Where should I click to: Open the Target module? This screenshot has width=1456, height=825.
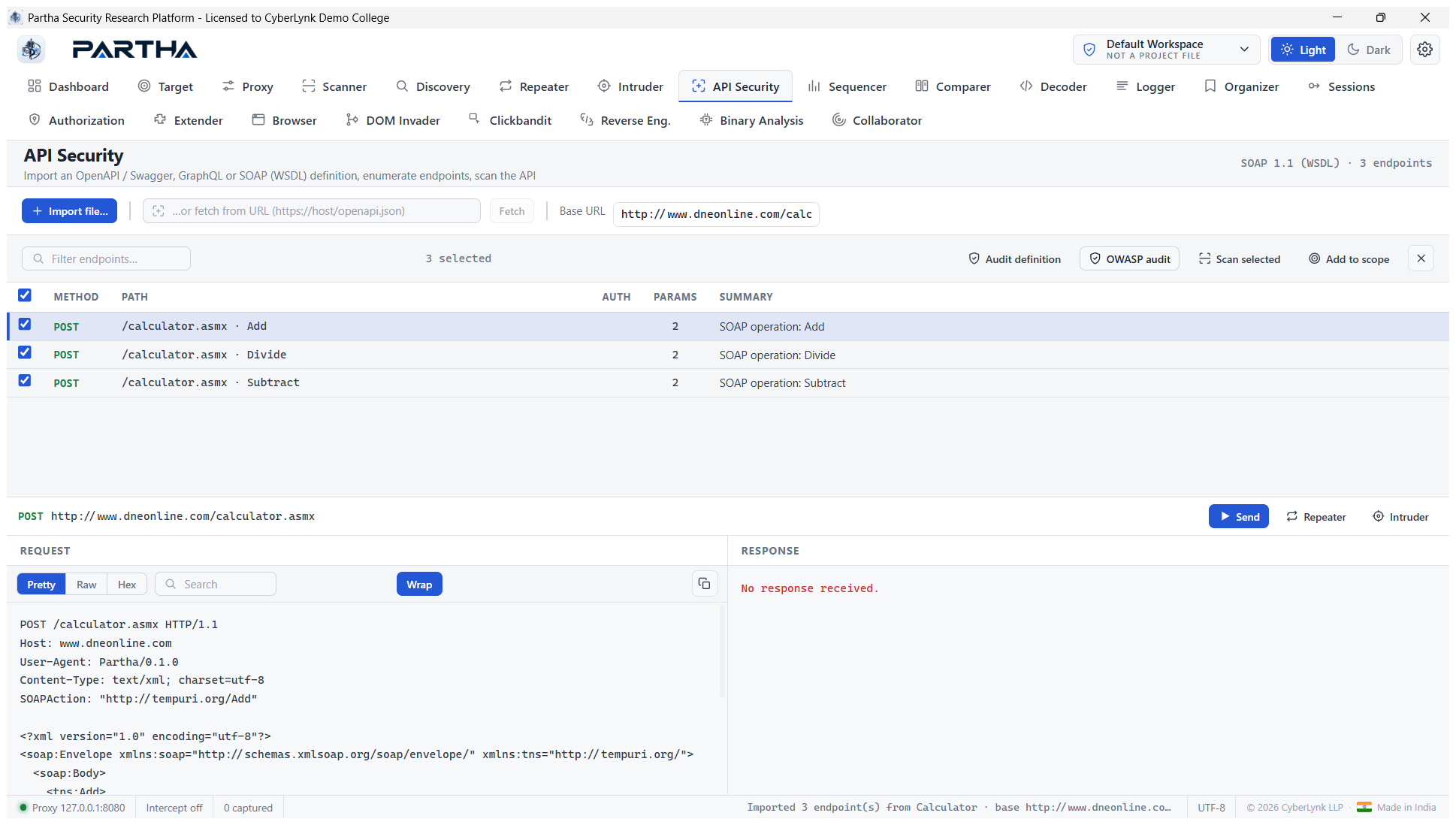(x=165, y=86)
